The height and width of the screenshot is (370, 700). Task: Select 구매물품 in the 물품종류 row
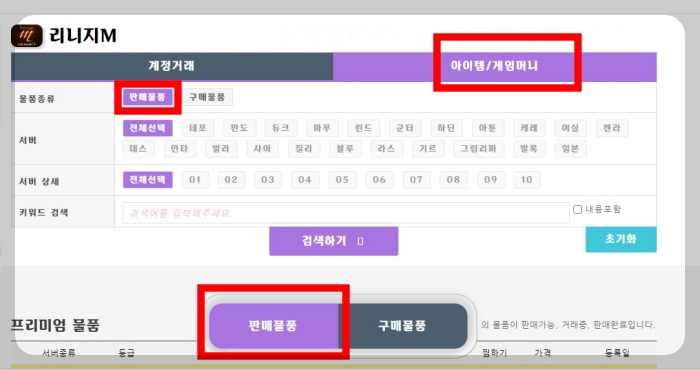tap(207, 97)
